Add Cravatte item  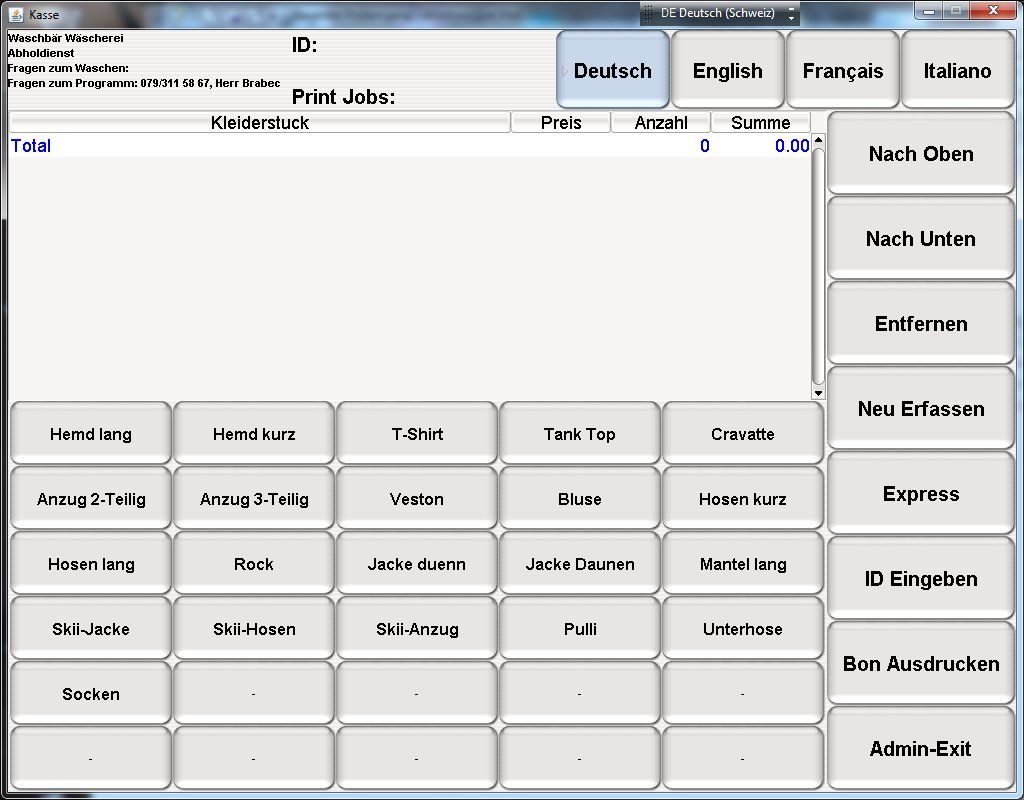743,434
